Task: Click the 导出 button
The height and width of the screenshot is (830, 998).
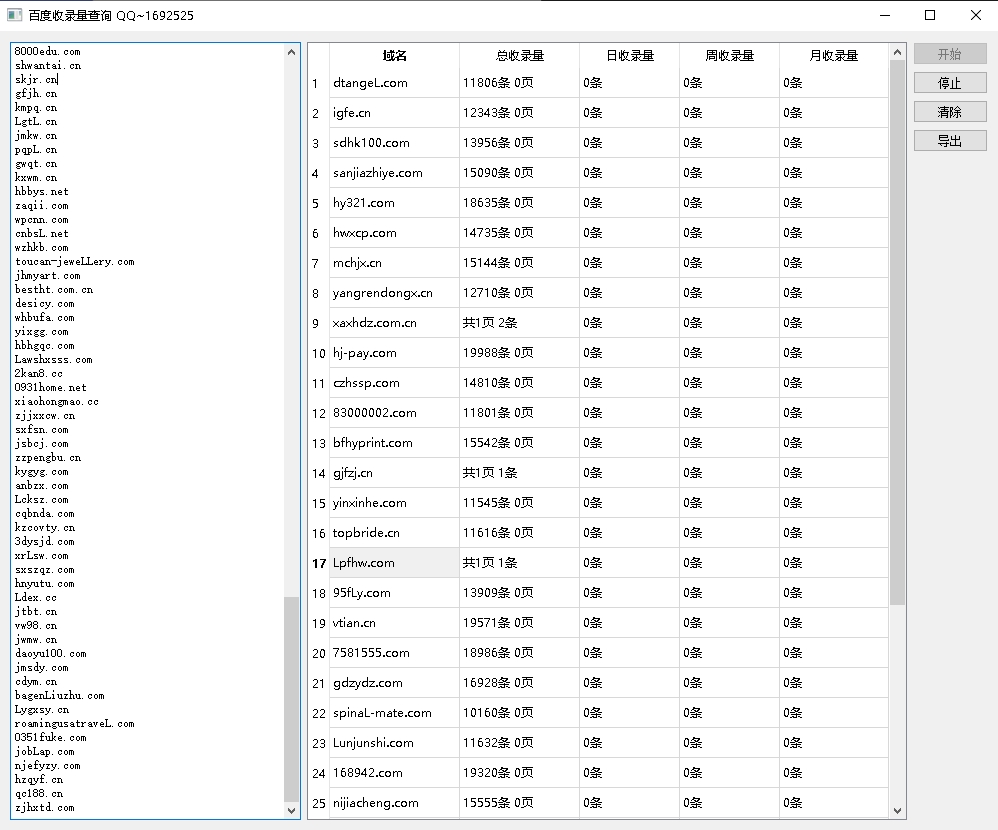Action: click(x=950, y=141)
